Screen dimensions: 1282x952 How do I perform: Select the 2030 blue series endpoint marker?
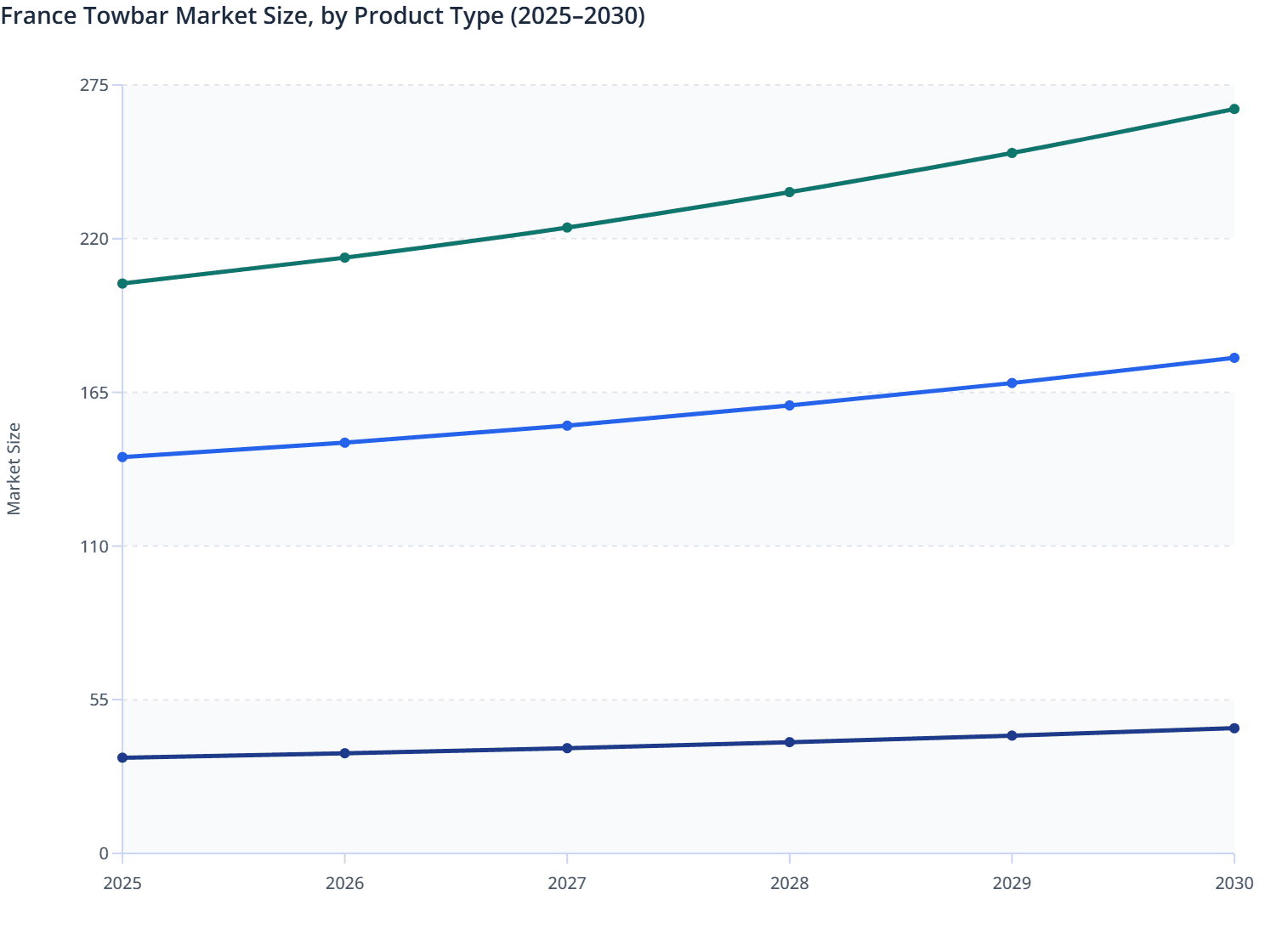pyautogui.click(x=1234, y=358)
